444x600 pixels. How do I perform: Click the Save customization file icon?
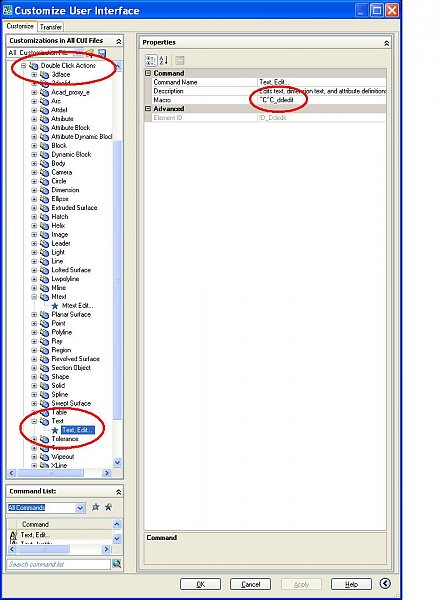102,53
